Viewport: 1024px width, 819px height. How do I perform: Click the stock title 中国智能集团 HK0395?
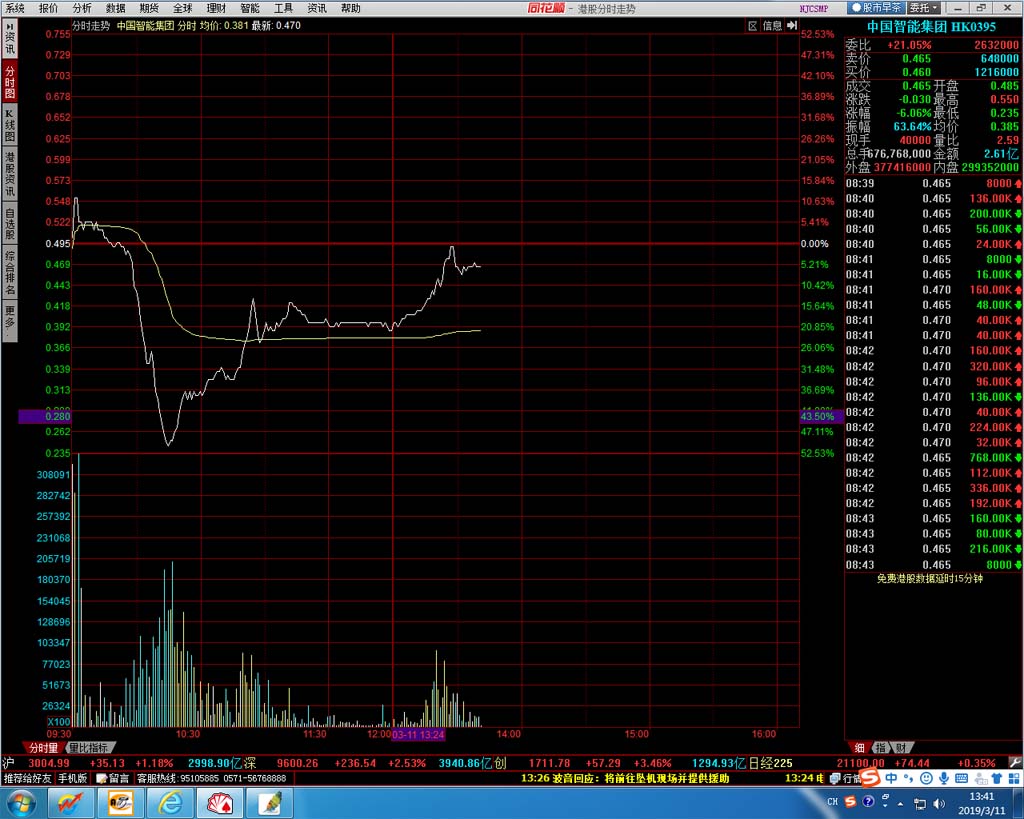coord(931,27)
